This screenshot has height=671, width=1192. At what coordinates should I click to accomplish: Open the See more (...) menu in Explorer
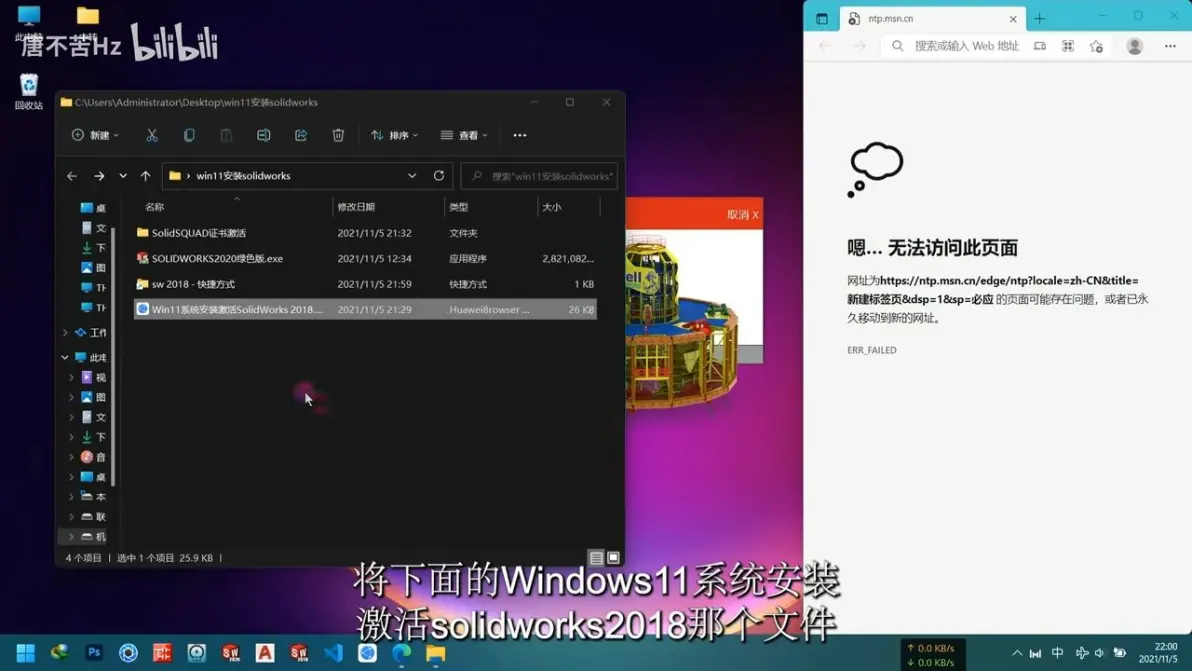click(520, 135)
